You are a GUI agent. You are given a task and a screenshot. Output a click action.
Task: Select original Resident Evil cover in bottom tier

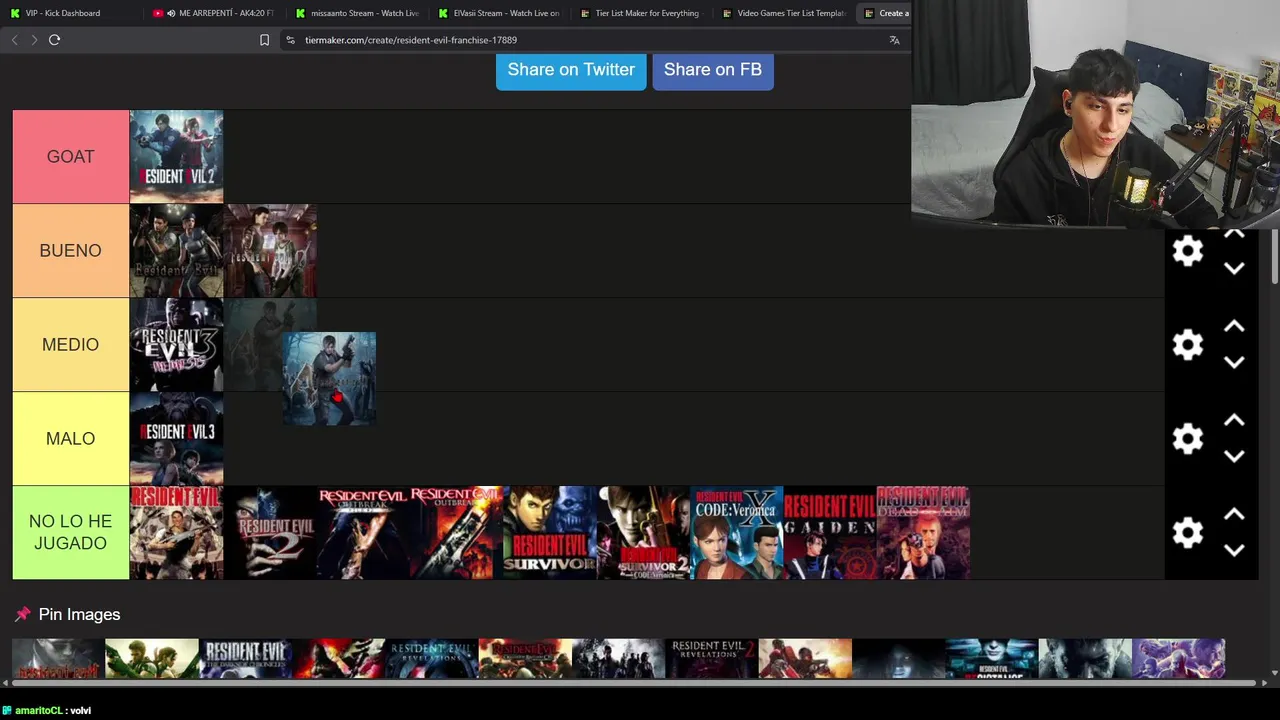click(176, 533)
